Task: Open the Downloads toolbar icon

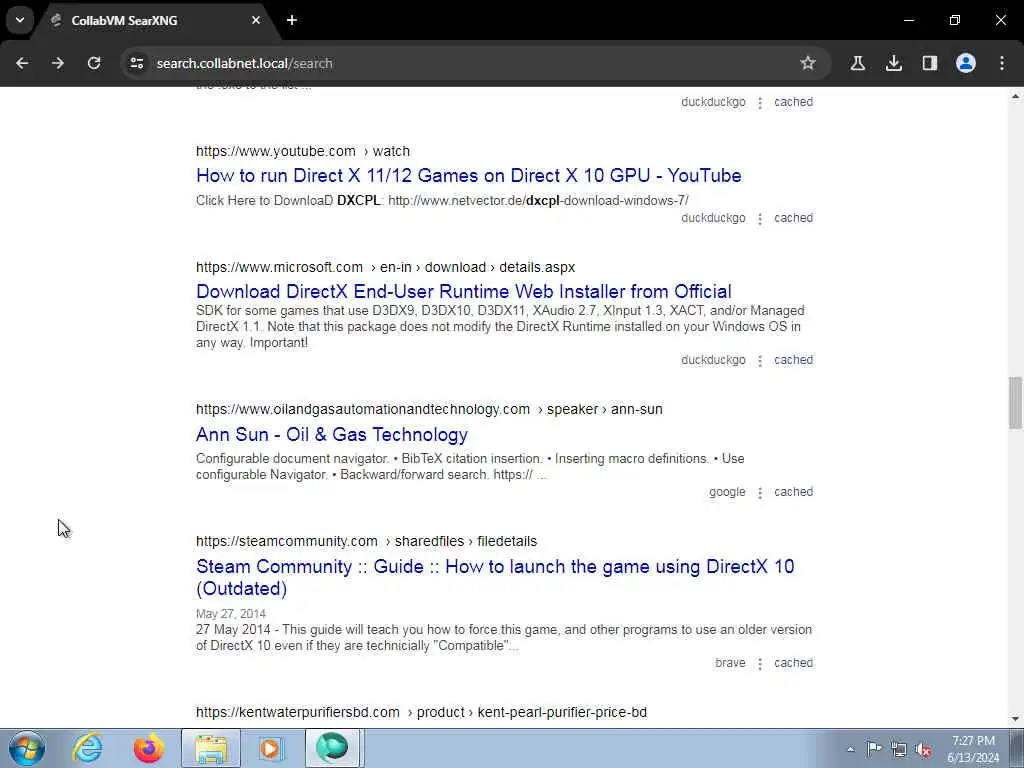Action: point(893,63)
